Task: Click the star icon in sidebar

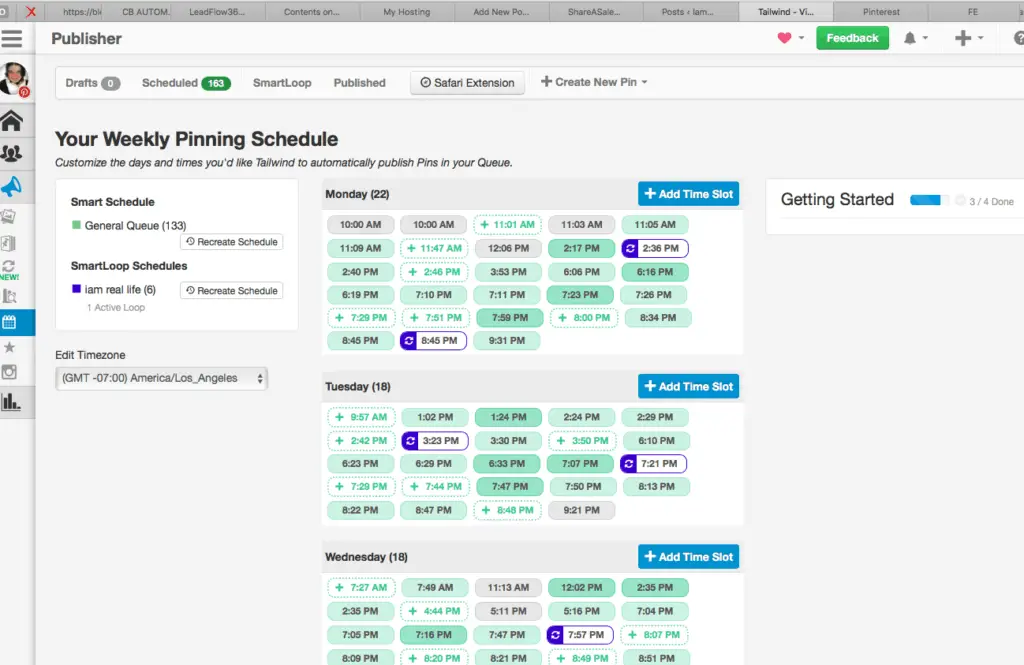Action: (9, 348)
